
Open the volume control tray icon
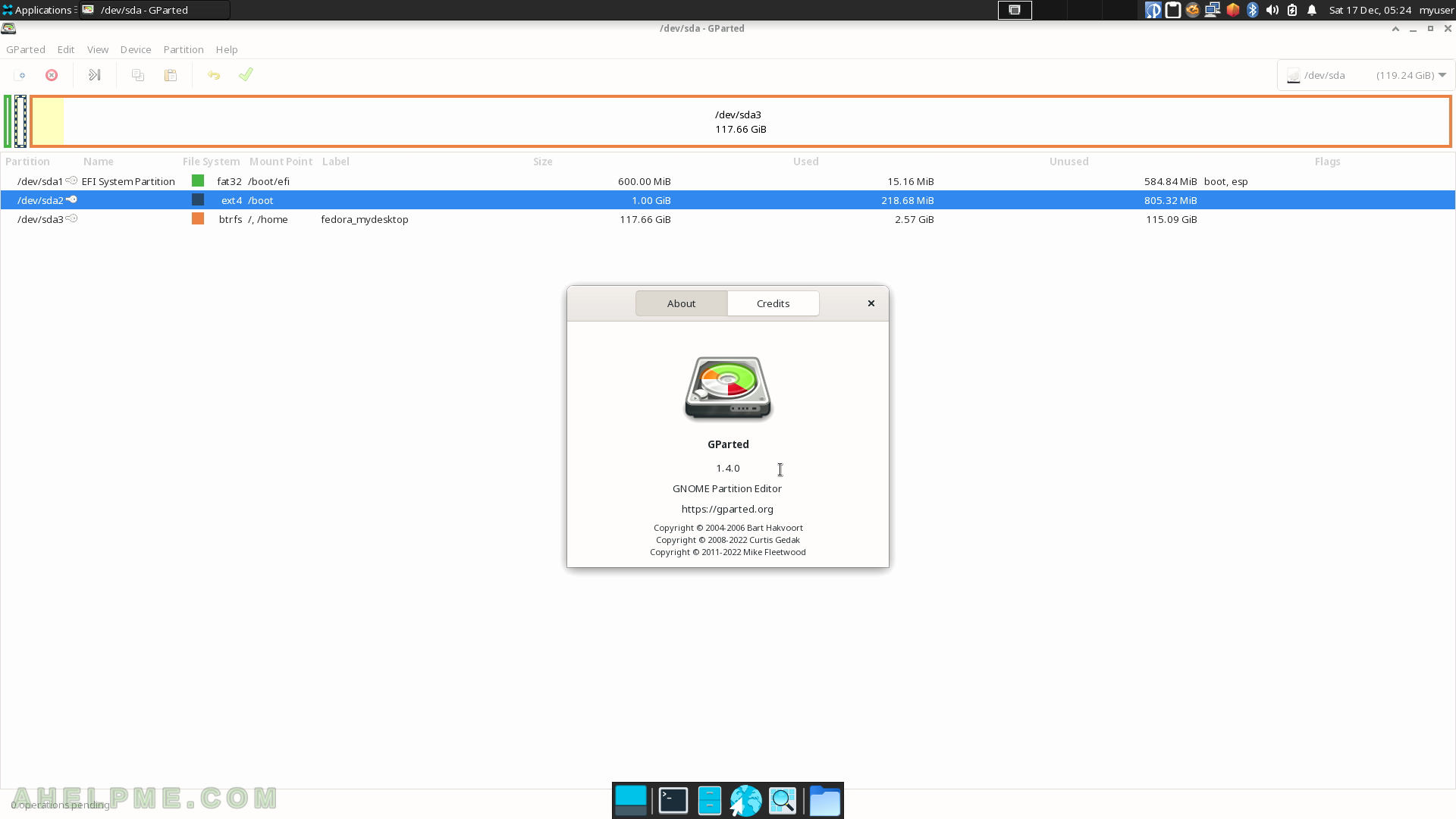pos(1272,10)
